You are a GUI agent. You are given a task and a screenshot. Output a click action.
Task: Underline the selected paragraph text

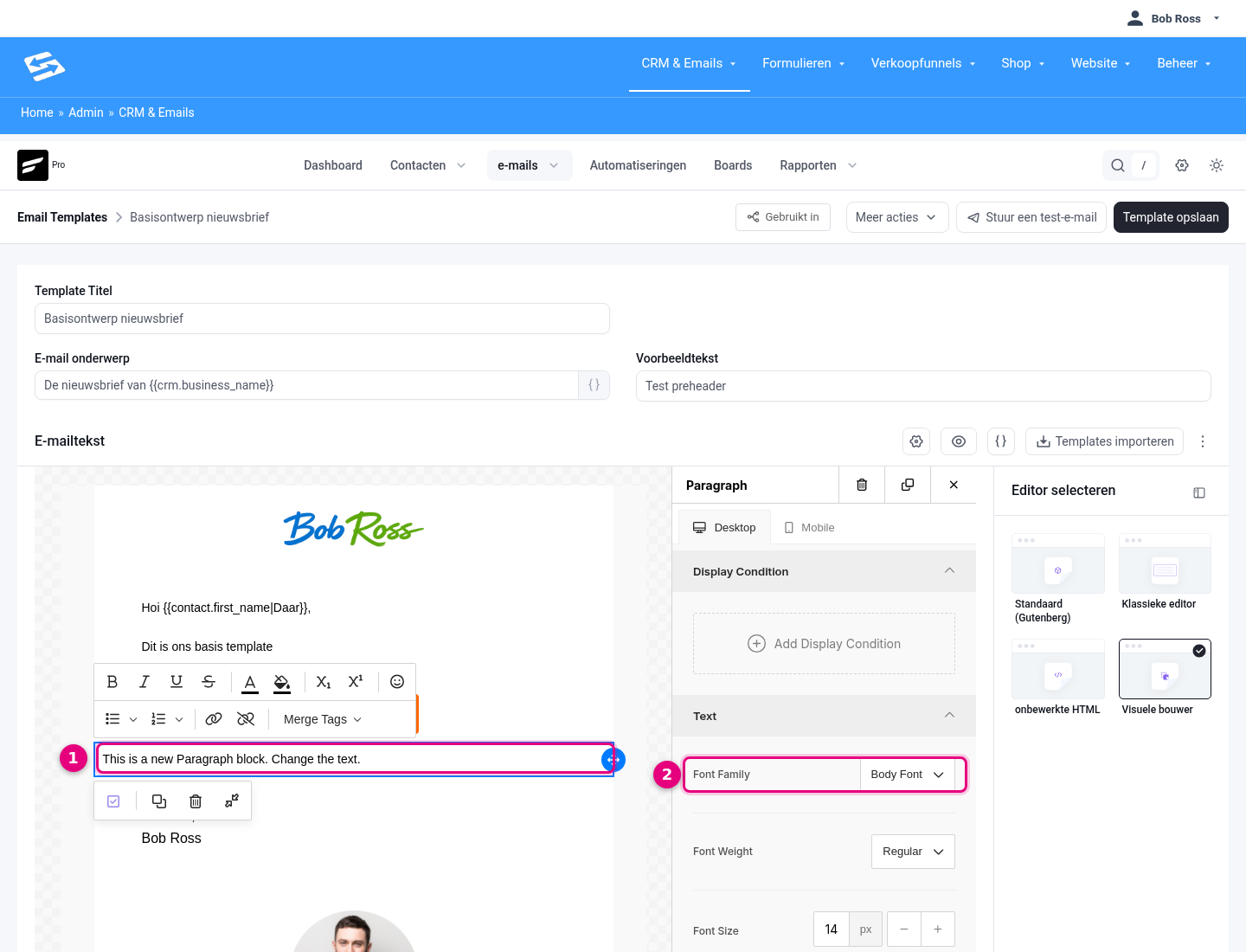click(x=177, y=682)
